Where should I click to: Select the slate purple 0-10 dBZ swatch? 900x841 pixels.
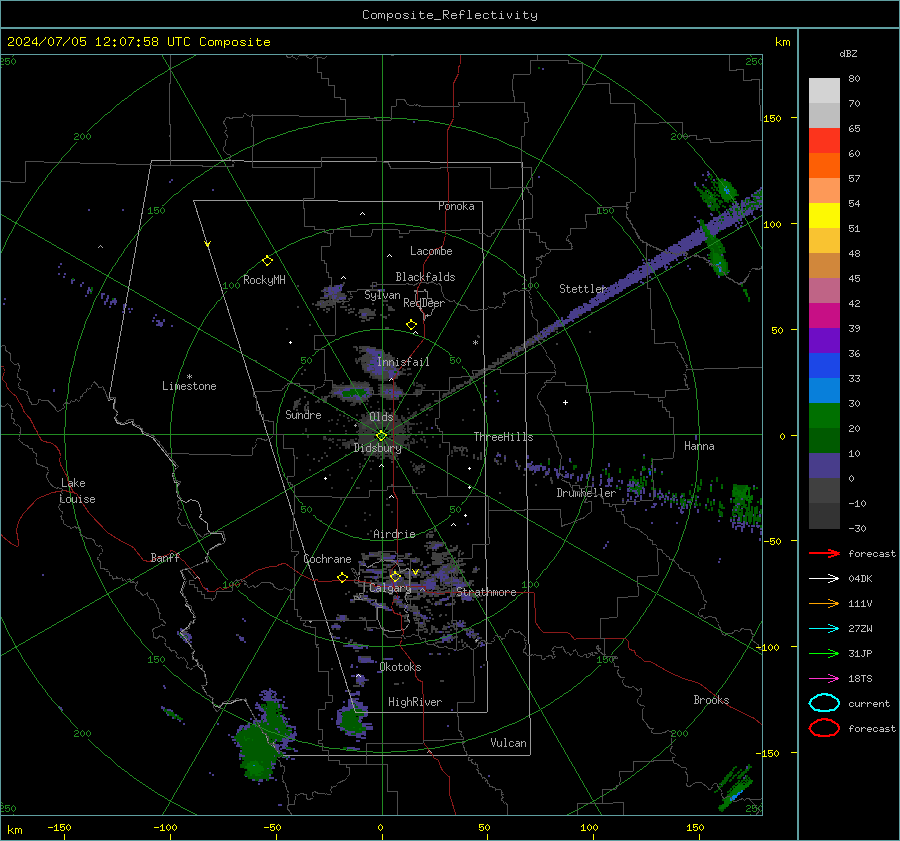tap(824, 466)
